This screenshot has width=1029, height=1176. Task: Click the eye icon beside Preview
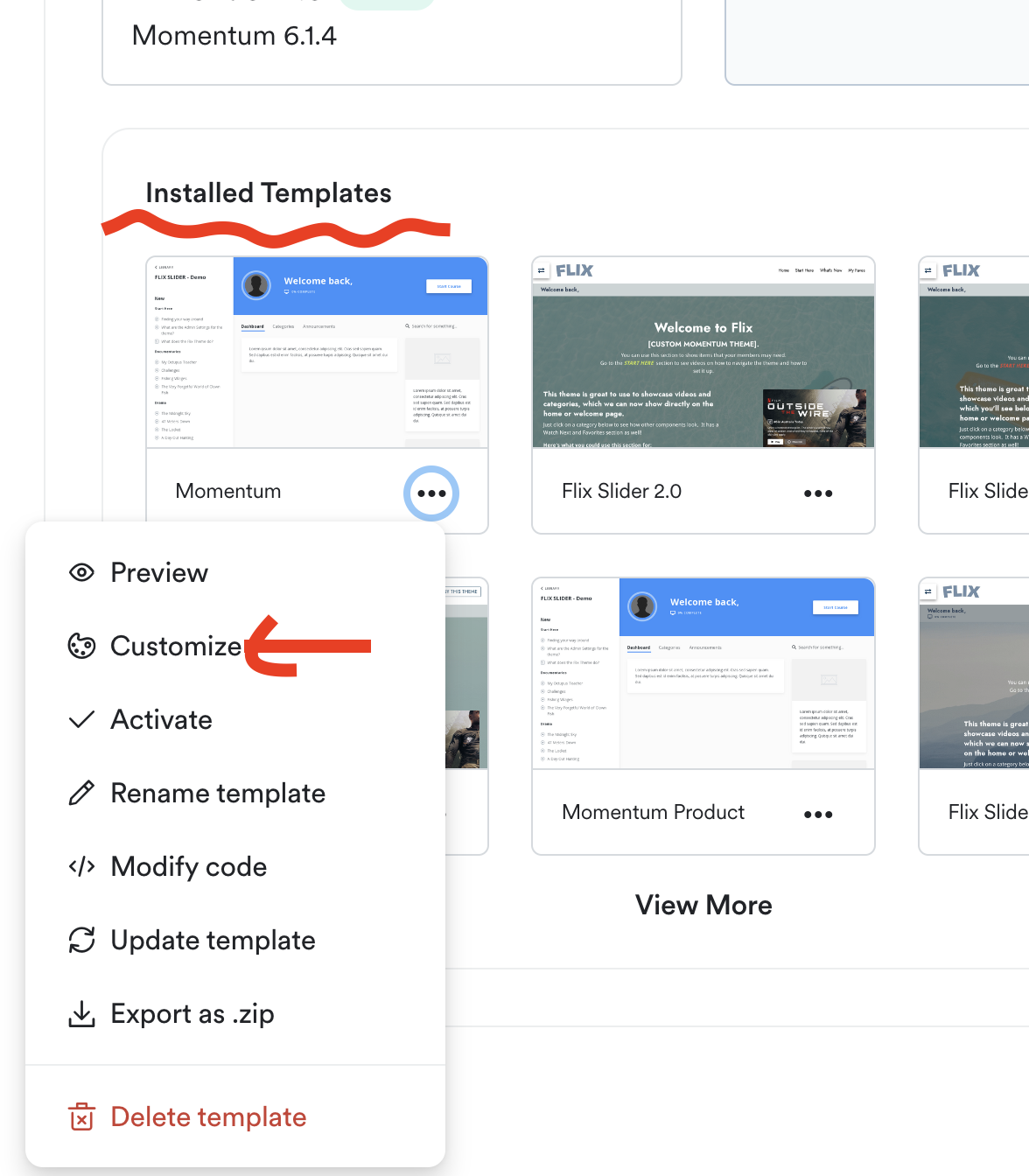click(81, 573)
